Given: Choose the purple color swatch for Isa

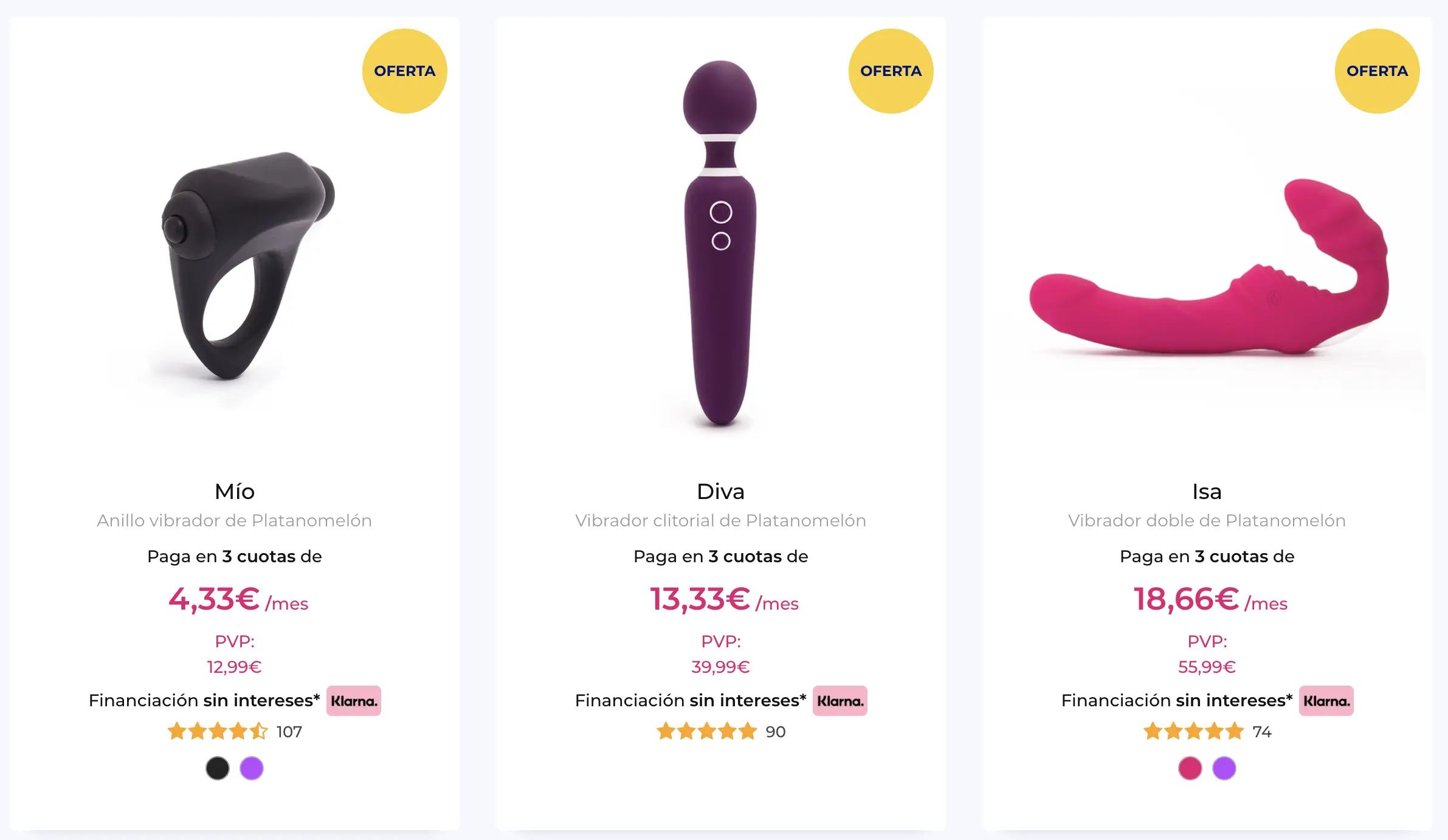Looking at the screenshot, I should (1224, 768).
